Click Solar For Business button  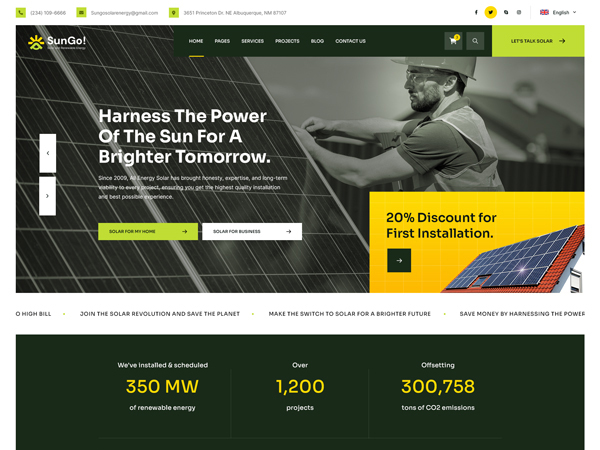(x=252, y=232)
